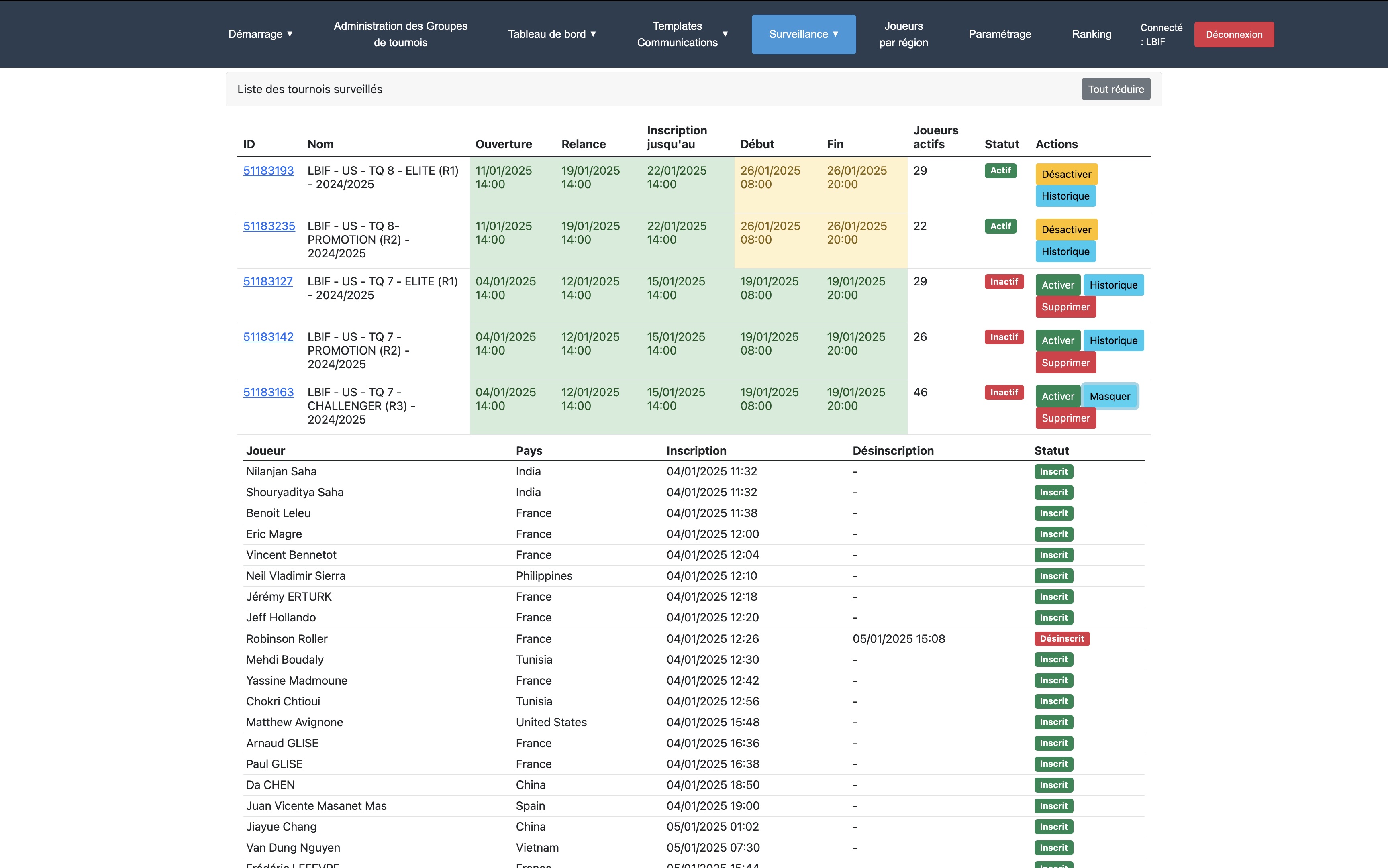Désactiver the TQ 8 PROMOTION tournament
The image size is (1388, 868).
coord(1066,230)
